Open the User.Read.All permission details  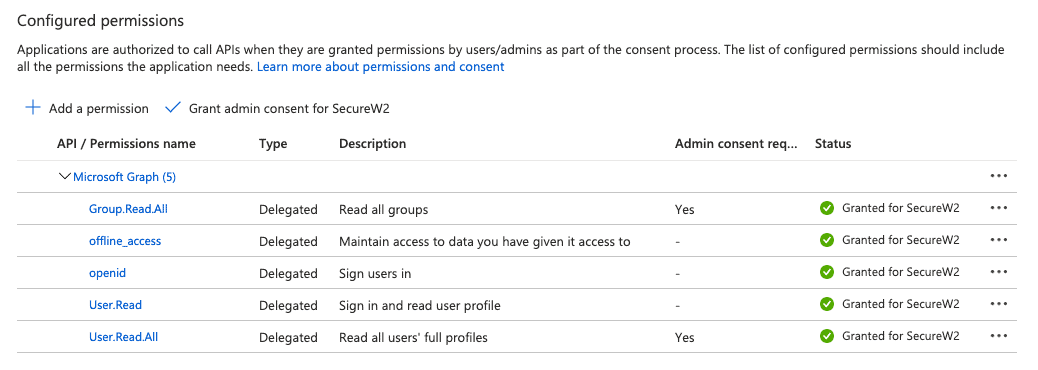pos(124,337)
